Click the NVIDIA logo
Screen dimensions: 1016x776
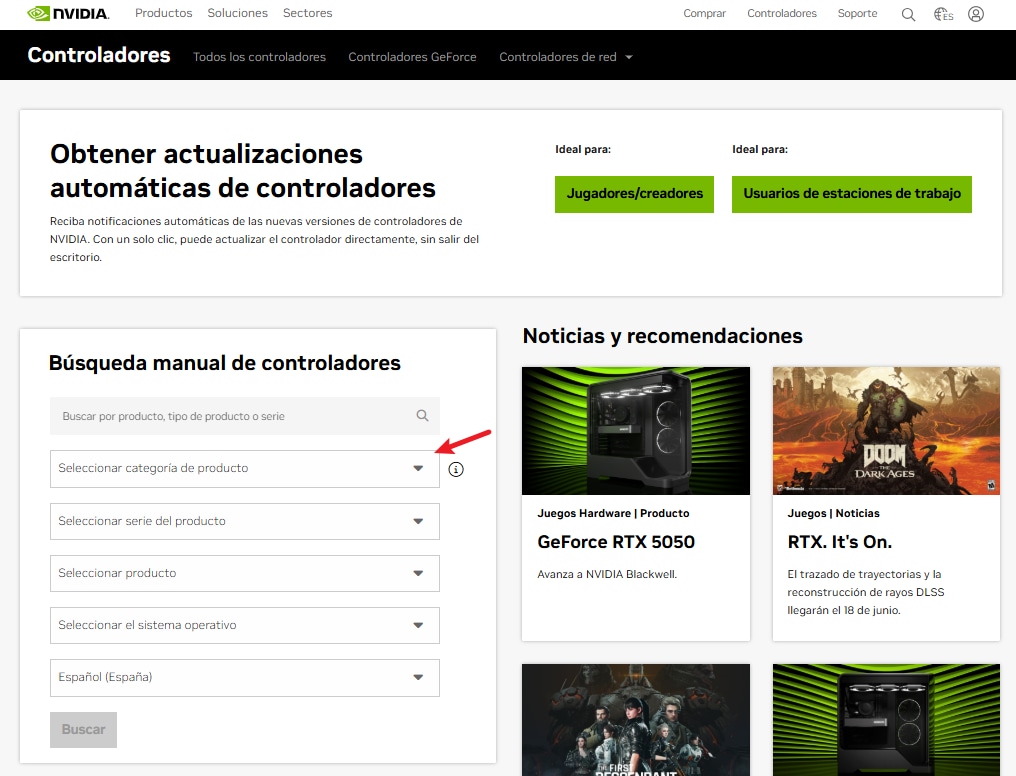pos(68,14)
